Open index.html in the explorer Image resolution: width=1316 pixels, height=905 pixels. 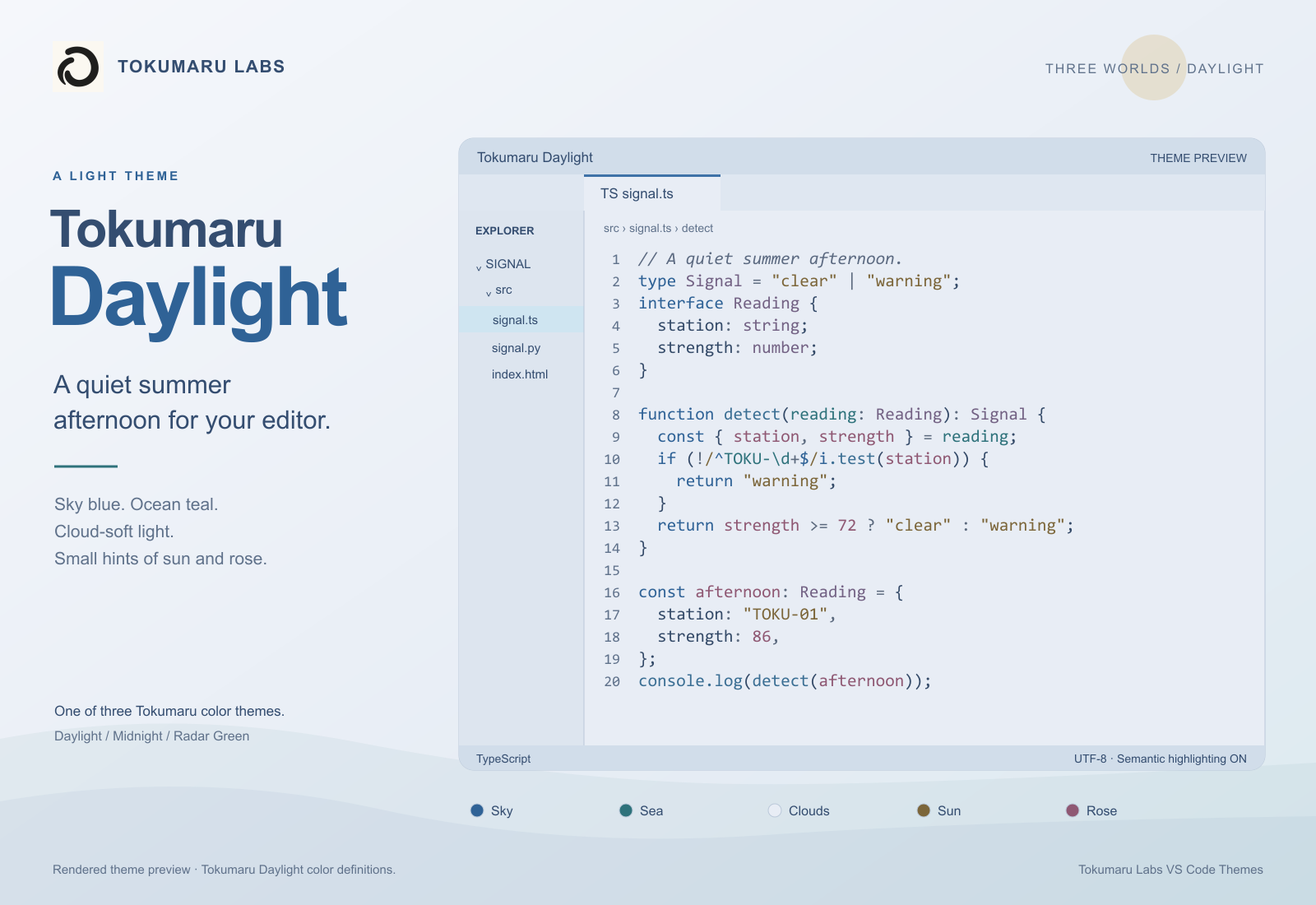point(521,374)
